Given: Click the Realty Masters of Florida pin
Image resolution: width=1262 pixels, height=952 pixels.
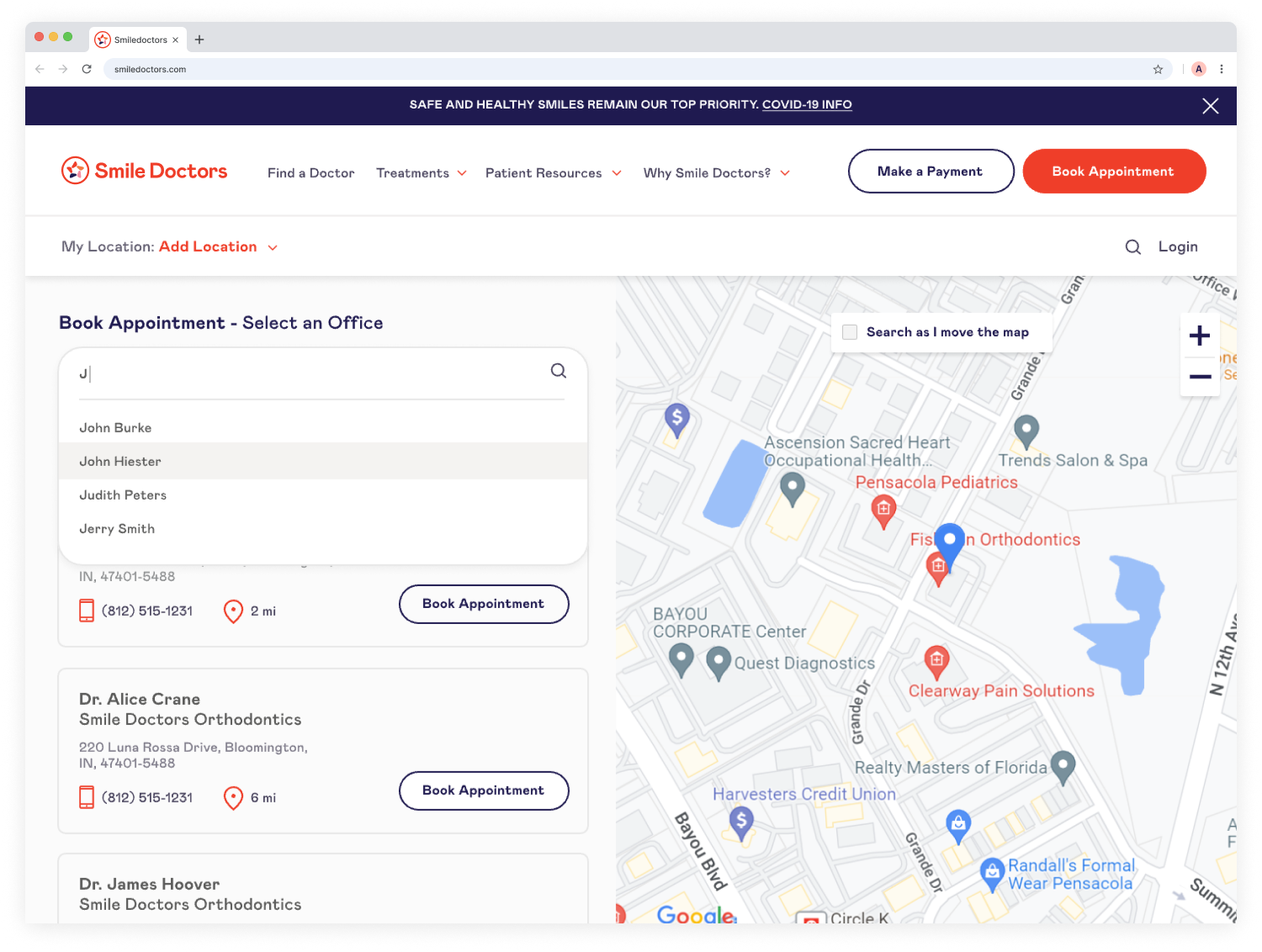Looking at the screenshot, I should (1063, 768).
